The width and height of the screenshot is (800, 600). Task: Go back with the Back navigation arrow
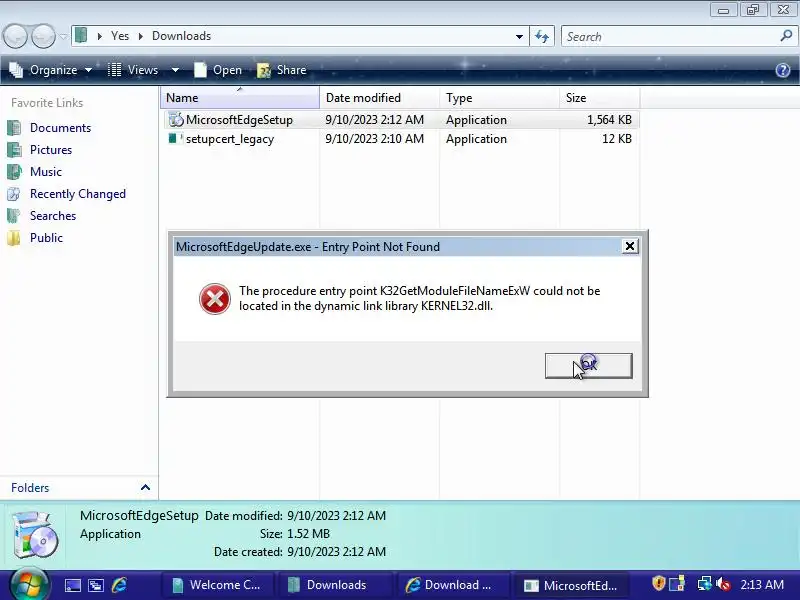15,36
